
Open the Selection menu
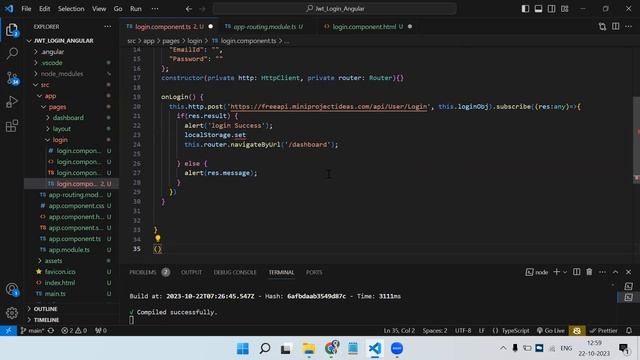pos(71,9)
